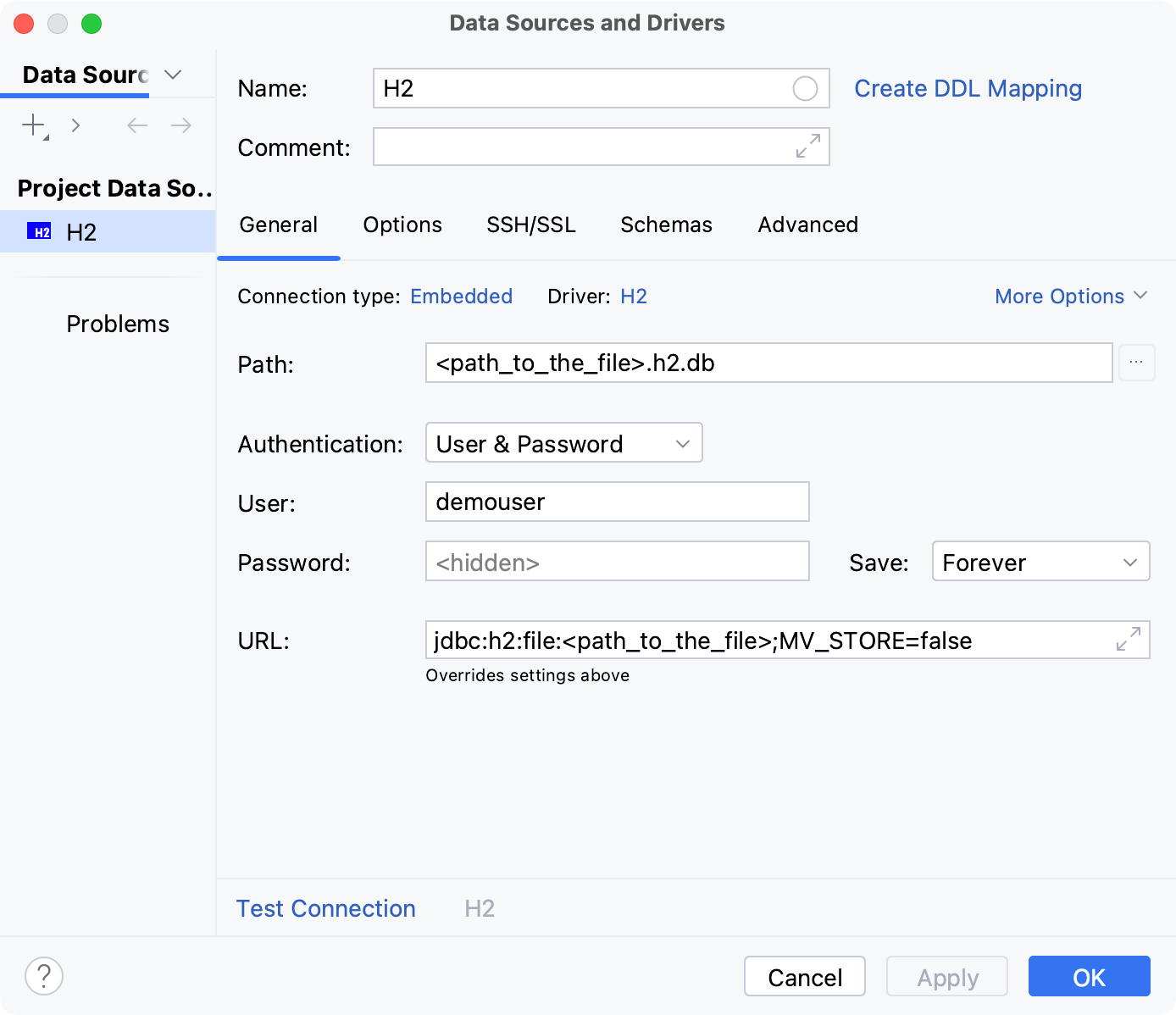Select the Advanced tab
Image resolution: width=1176 pixels, height=1015 pixels.
point(807,225)
